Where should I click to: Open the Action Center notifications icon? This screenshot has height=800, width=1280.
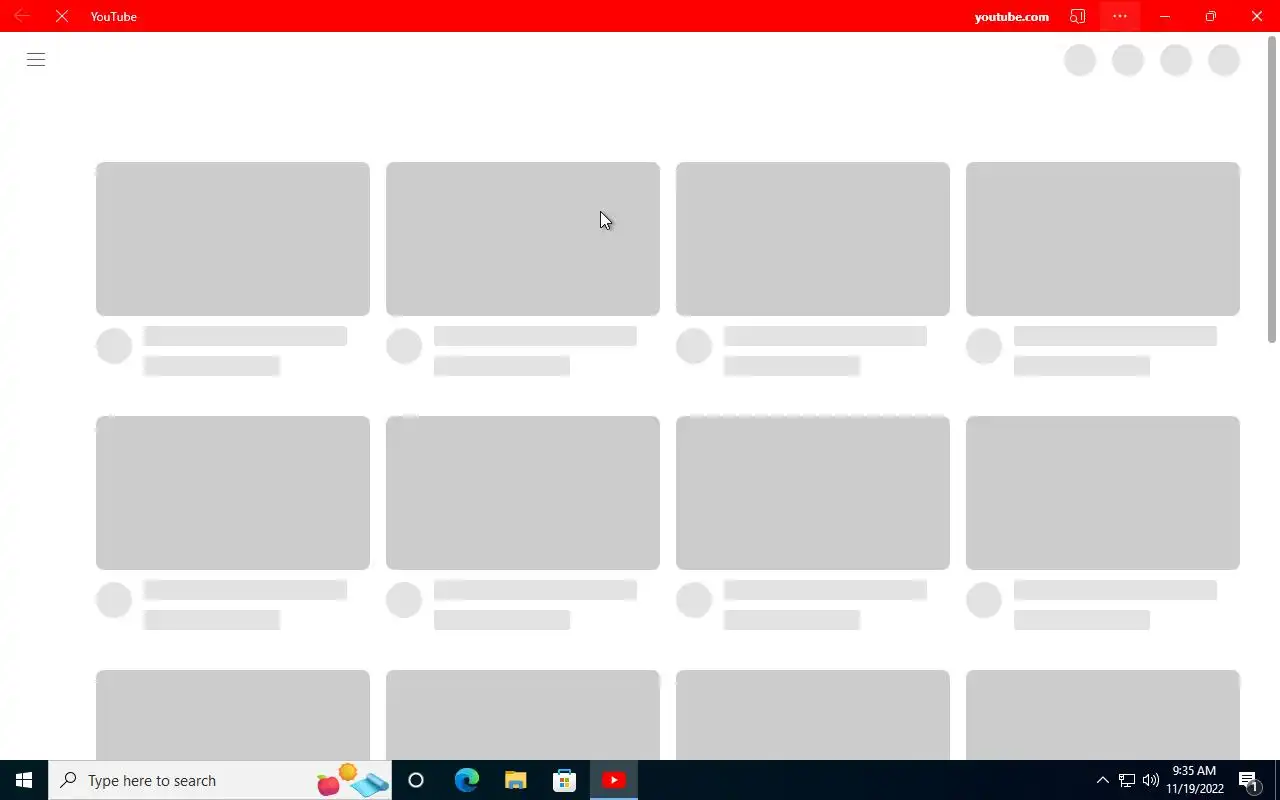coord(1249,780)
